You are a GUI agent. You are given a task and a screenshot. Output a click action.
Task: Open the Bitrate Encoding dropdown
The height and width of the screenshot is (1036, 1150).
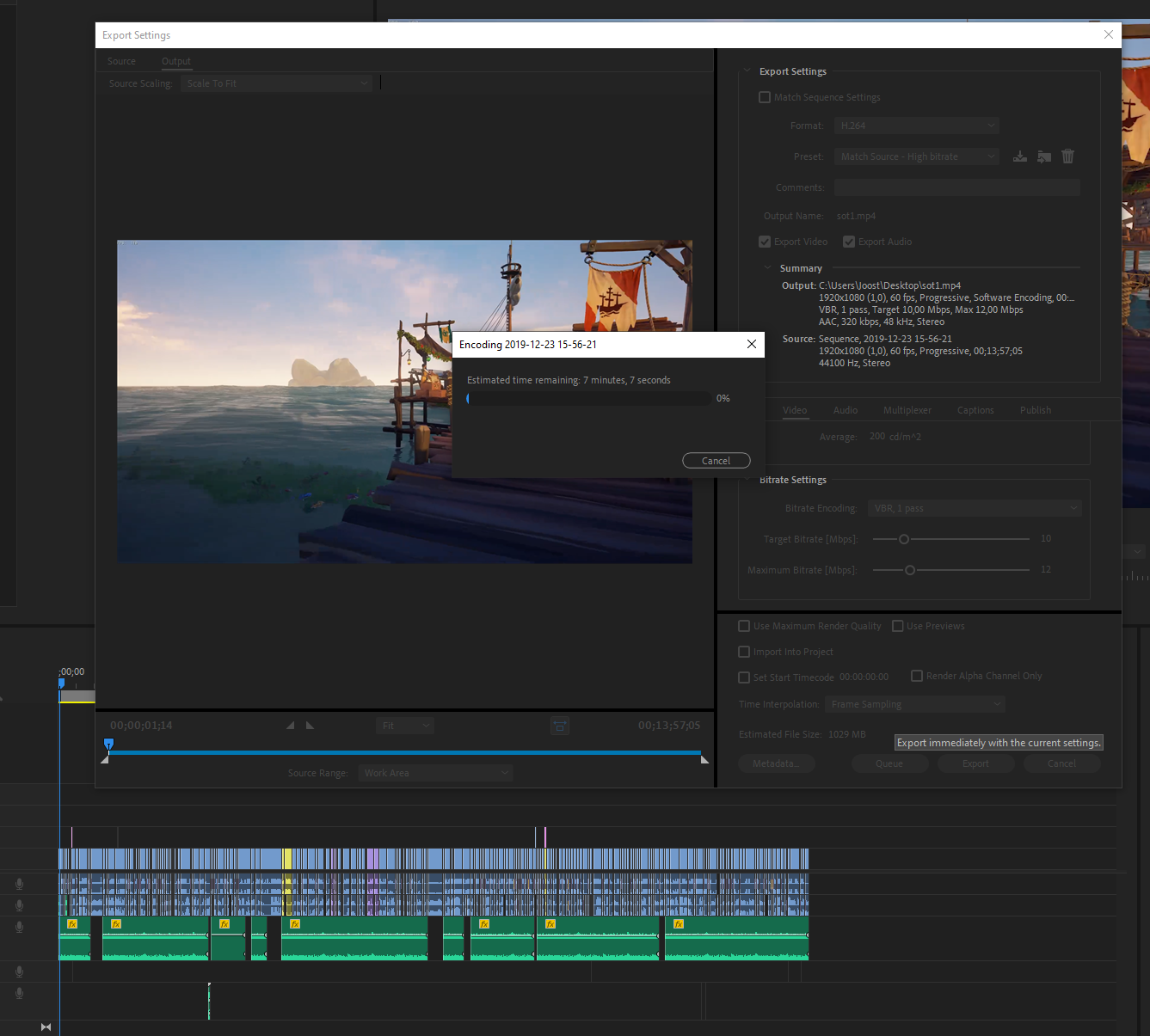[x=974, y=508]
